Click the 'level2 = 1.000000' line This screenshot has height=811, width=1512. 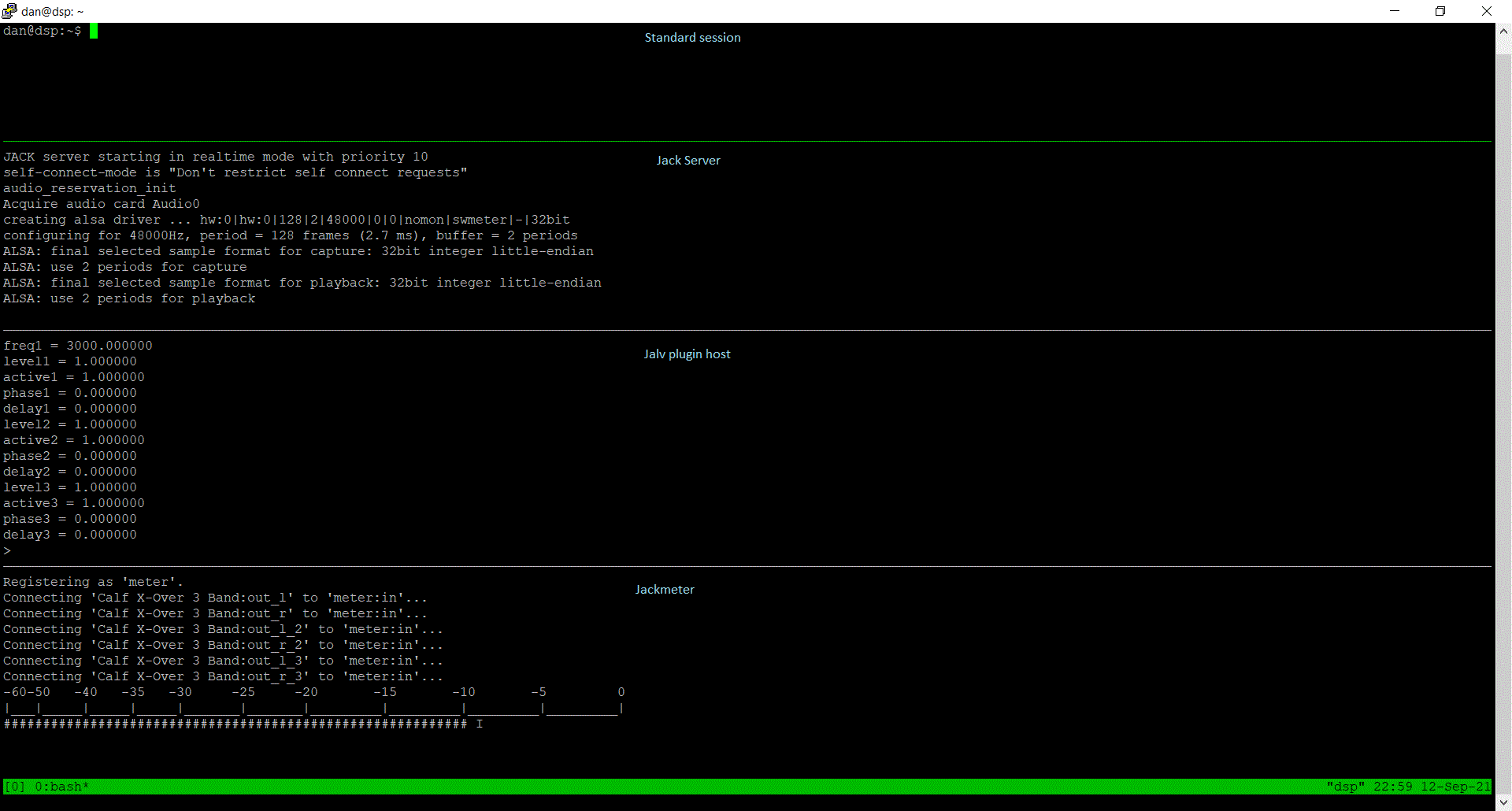coord(70,424)
